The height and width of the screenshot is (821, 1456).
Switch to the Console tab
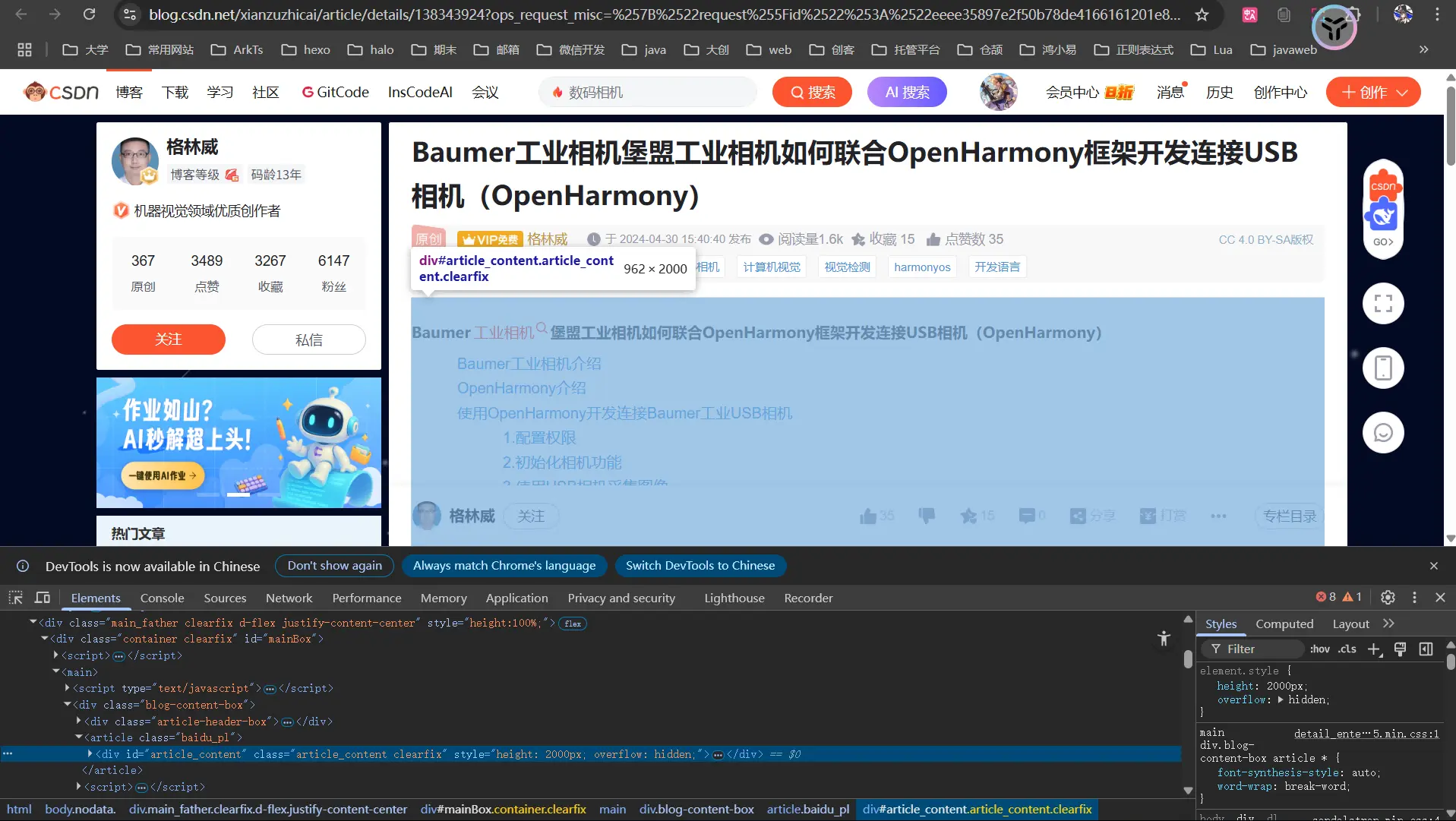pos(162,598)
